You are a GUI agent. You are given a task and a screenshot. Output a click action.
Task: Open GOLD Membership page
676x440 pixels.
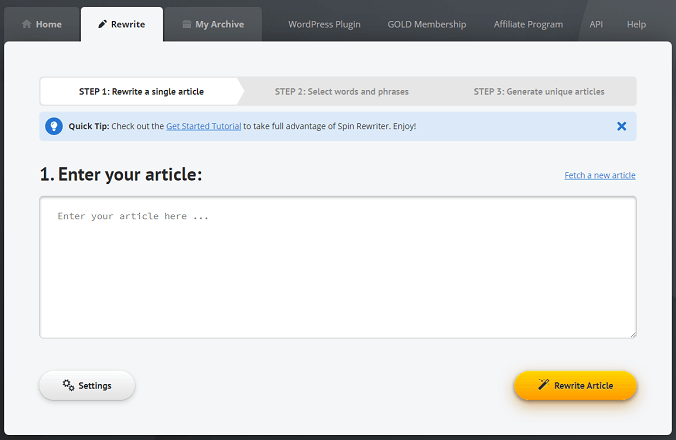(427, 25)
